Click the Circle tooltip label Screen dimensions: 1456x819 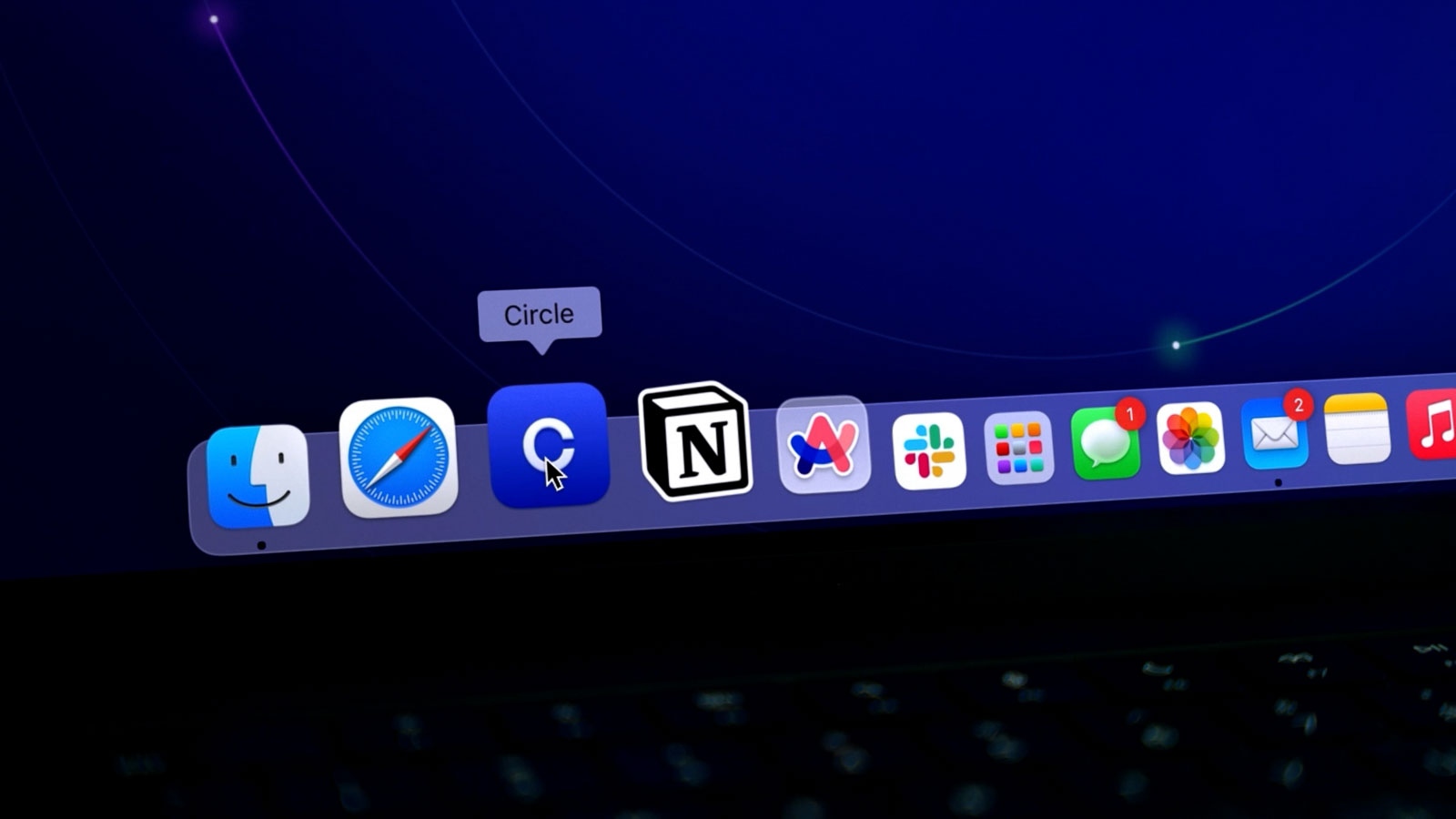[540, 314]
